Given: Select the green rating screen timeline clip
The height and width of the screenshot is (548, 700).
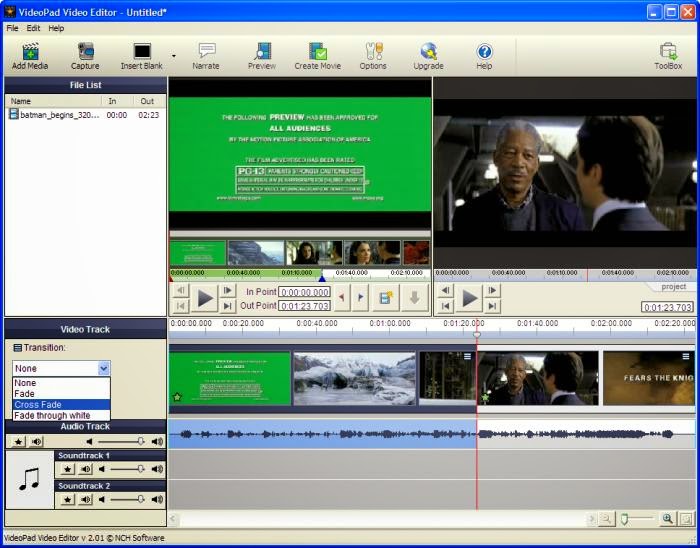Looking at the screenshot, I should click(230, 378).
